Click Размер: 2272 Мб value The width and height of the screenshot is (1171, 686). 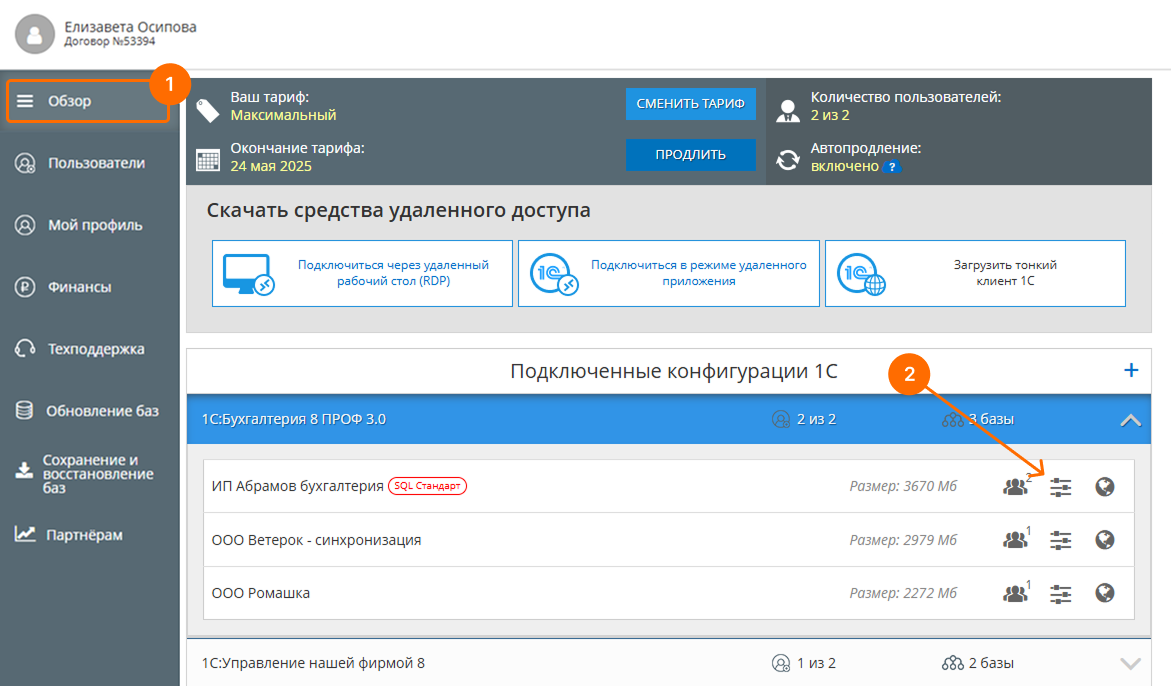tap(903, 593)
